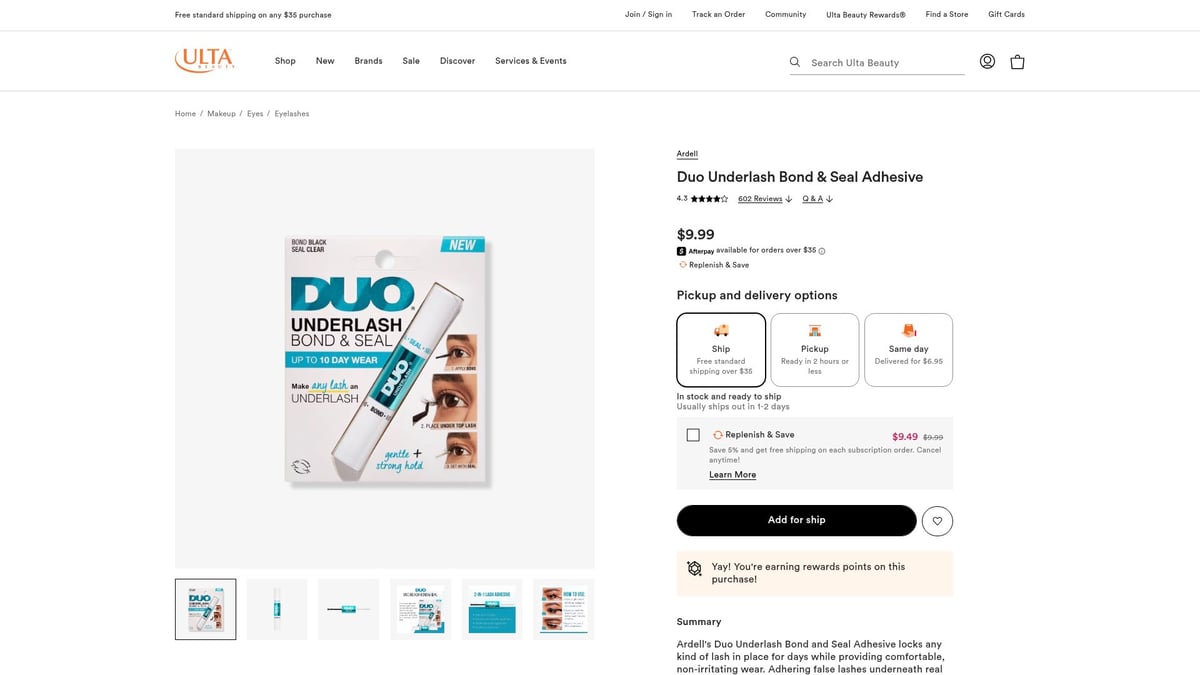This screenshot has width=1200, height=675.
Task: Click the search magnifier icon
Action: point(795,62)
